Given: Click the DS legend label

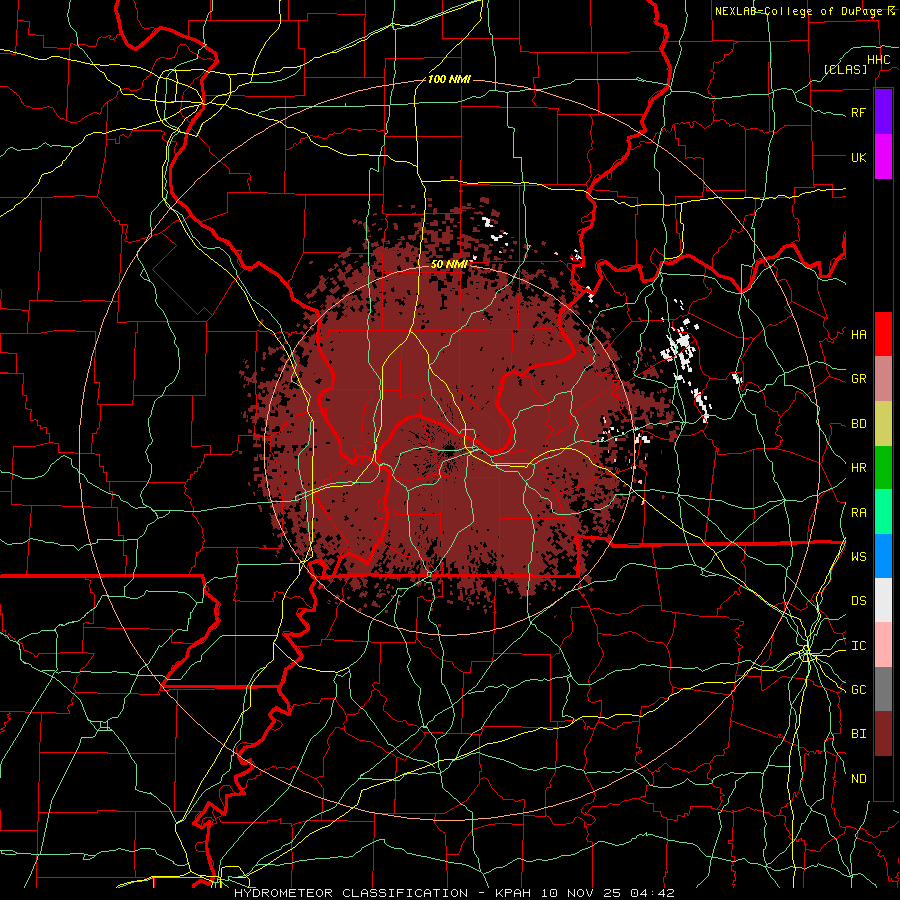Looking at the screenshot, I should (858, 601).
